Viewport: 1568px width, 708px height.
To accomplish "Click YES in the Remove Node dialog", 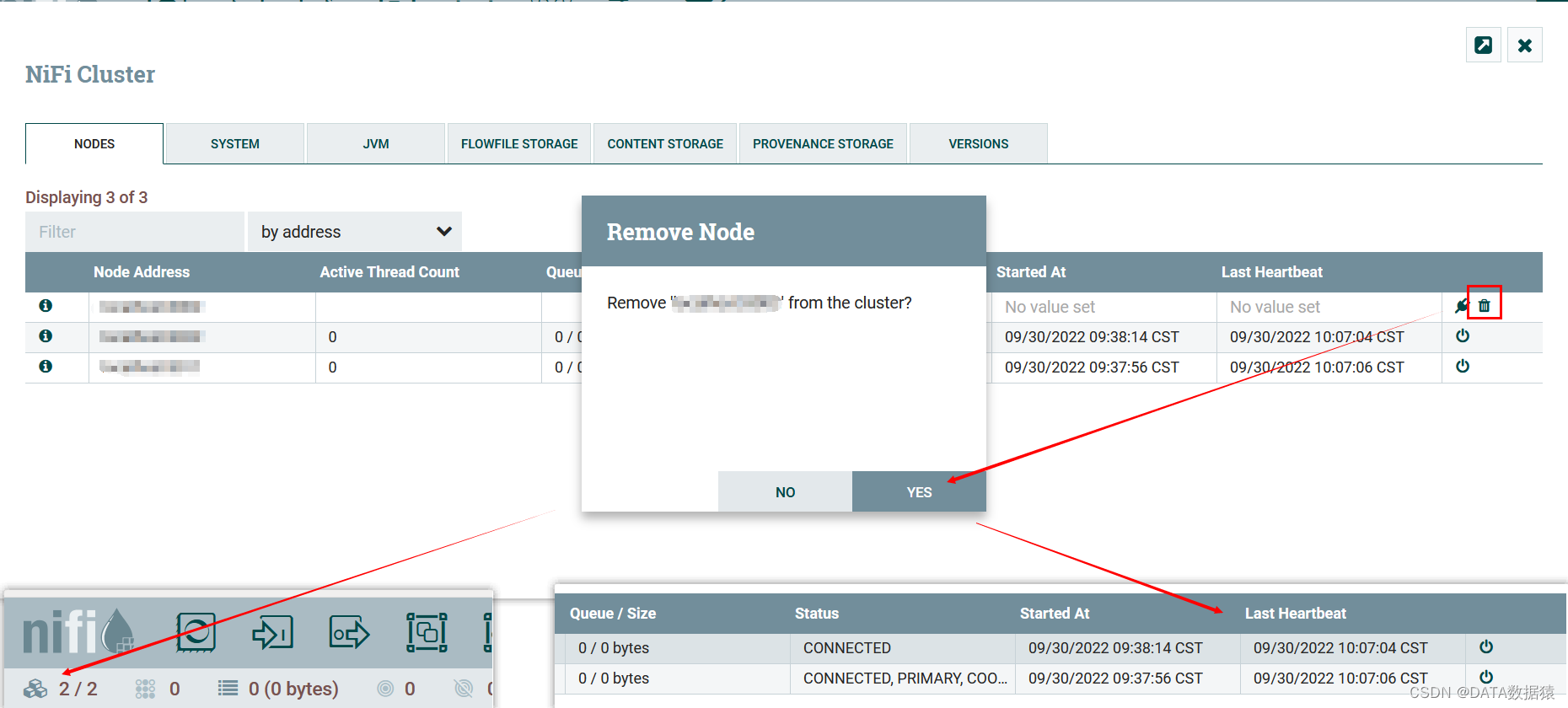I will [x=919, y=492].
